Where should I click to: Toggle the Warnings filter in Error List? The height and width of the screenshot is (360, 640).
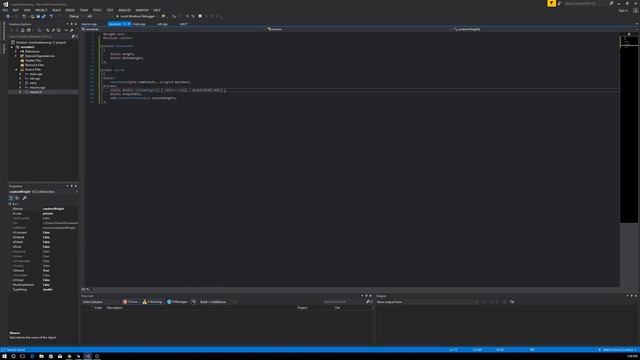[x=153, y=302]
